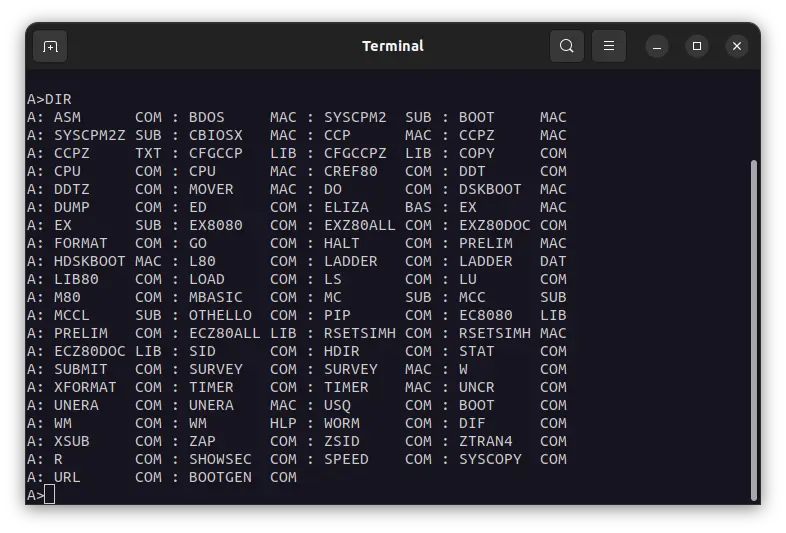Click the terminal vertical scrollbar
786x533 pixels.
tap(753, 330)
